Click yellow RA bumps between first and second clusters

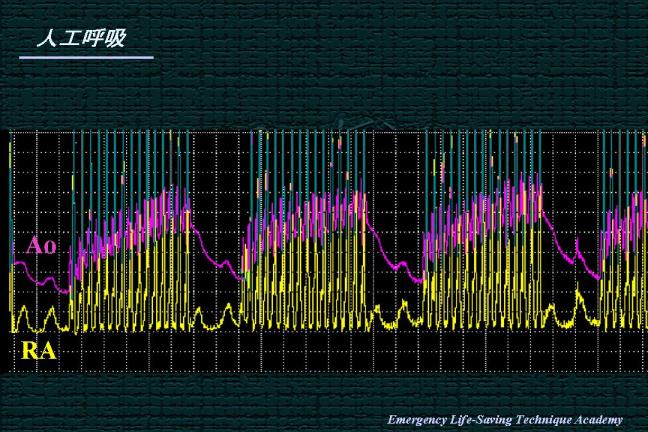(x=215, y=317)
